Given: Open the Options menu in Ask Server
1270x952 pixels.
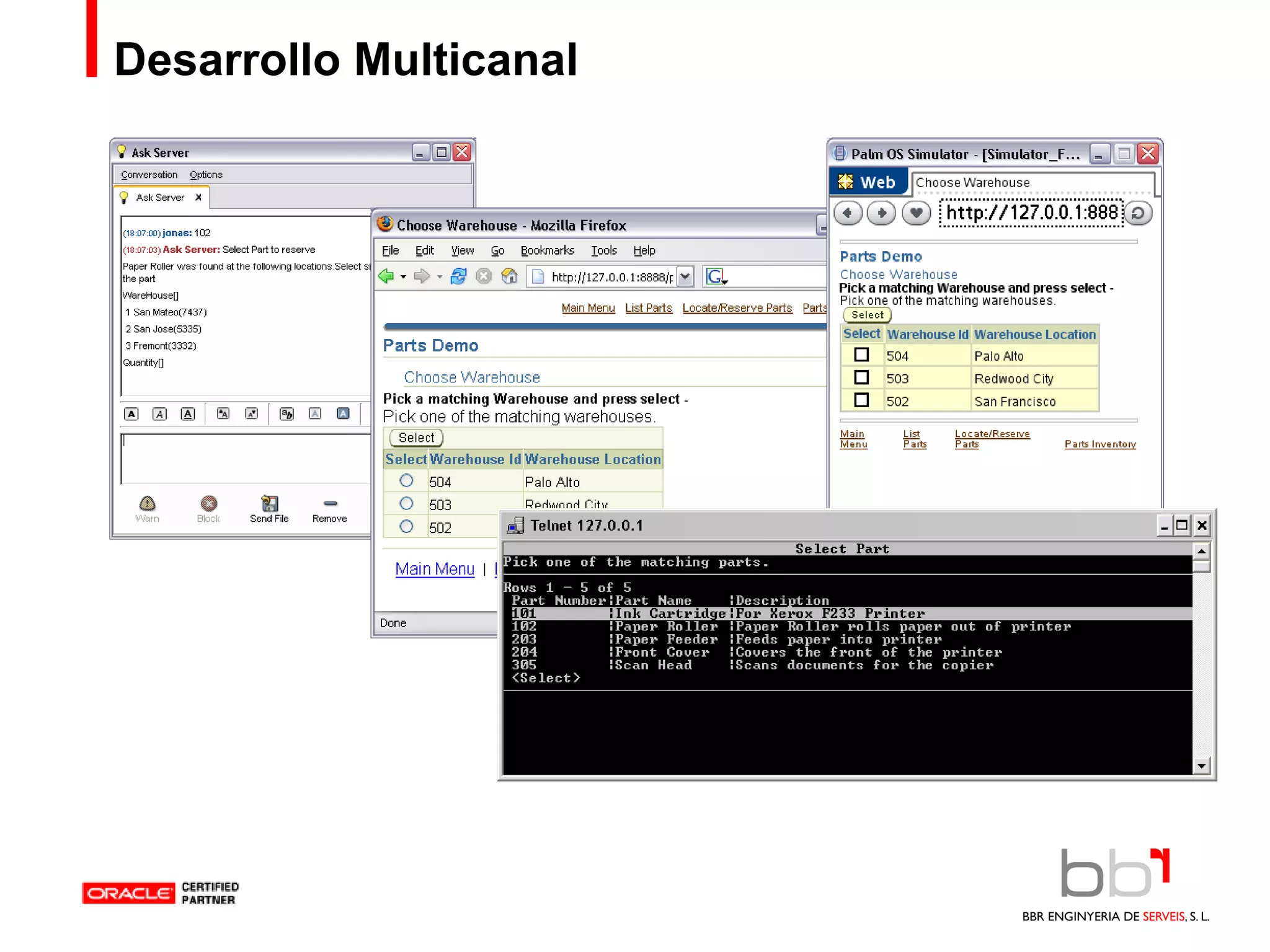Looking at the screenshot, I should click(x=206, y=175).
